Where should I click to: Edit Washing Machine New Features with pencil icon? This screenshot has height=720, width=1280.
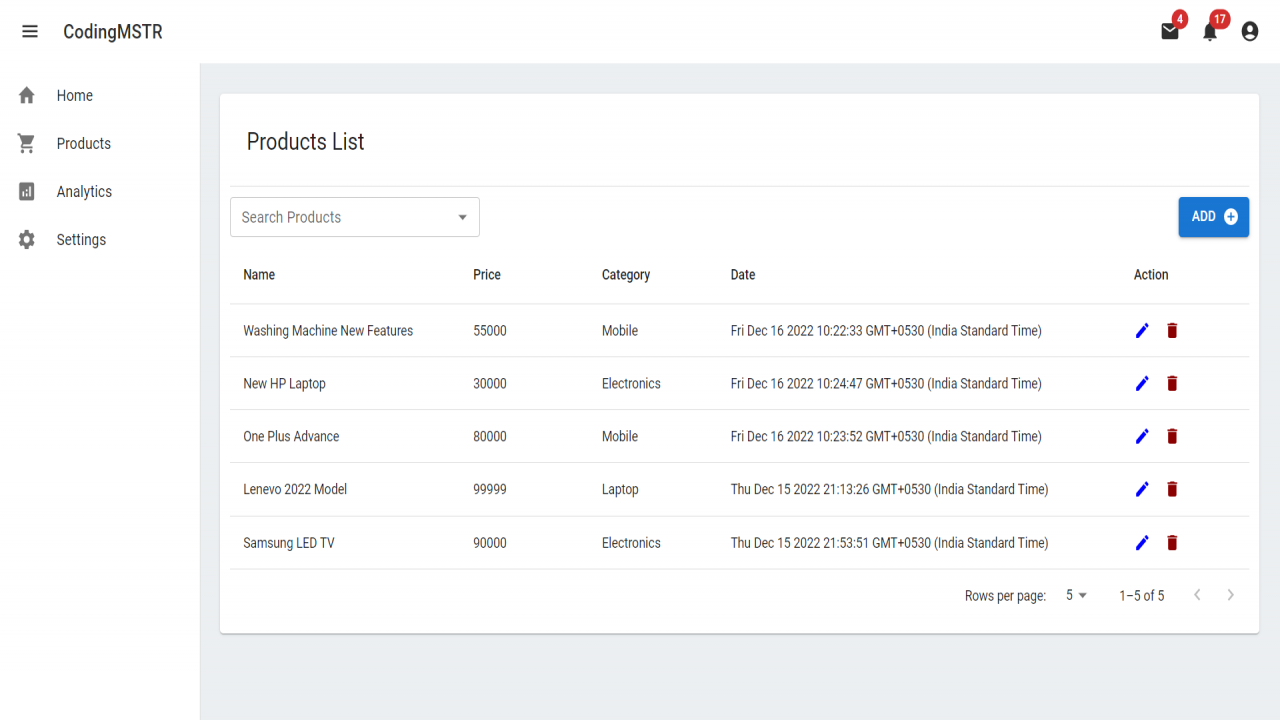1142,330
